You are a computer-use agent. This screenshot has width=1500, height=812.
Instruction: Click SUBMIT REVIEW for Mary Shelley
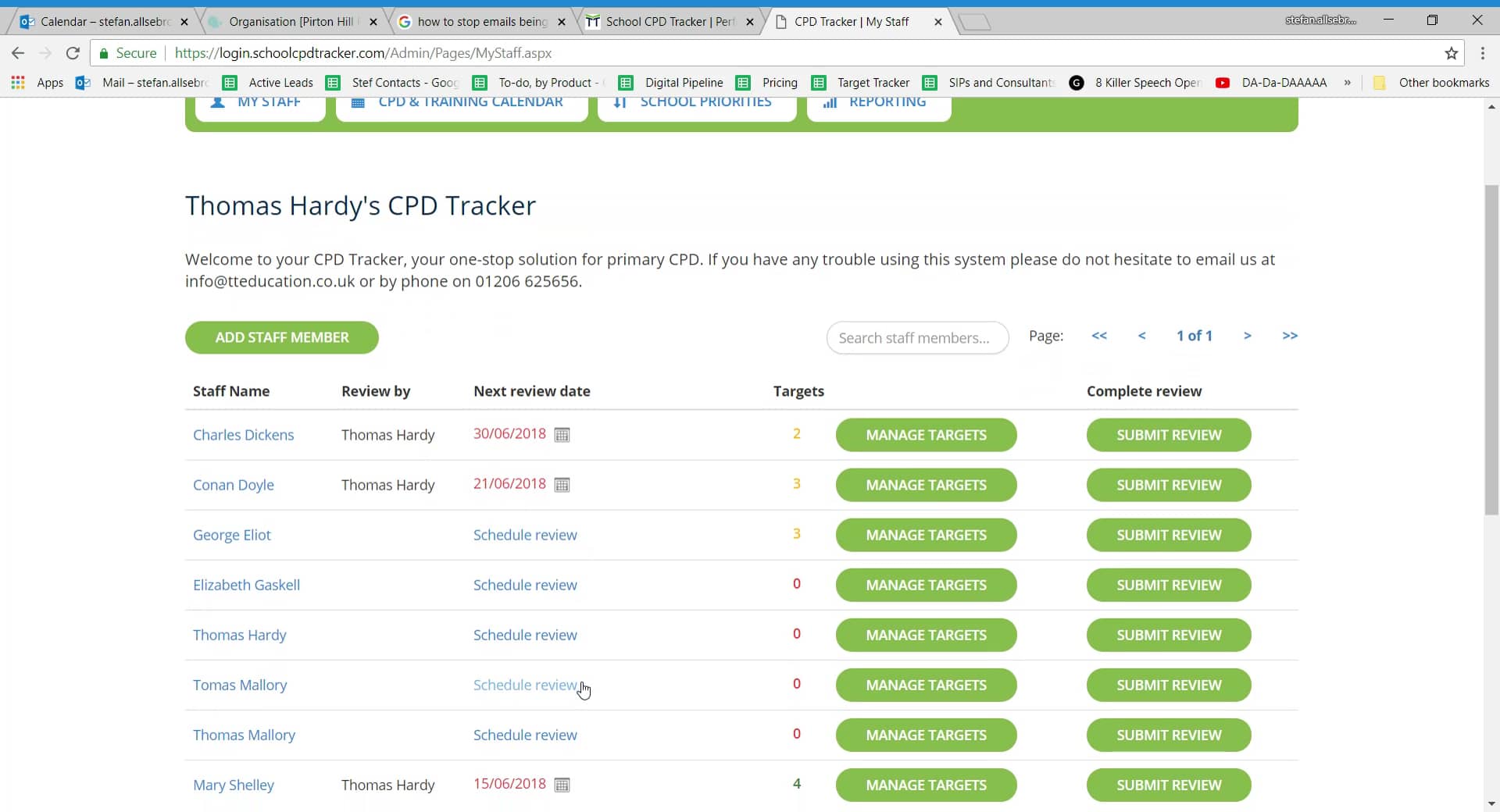1168,785
